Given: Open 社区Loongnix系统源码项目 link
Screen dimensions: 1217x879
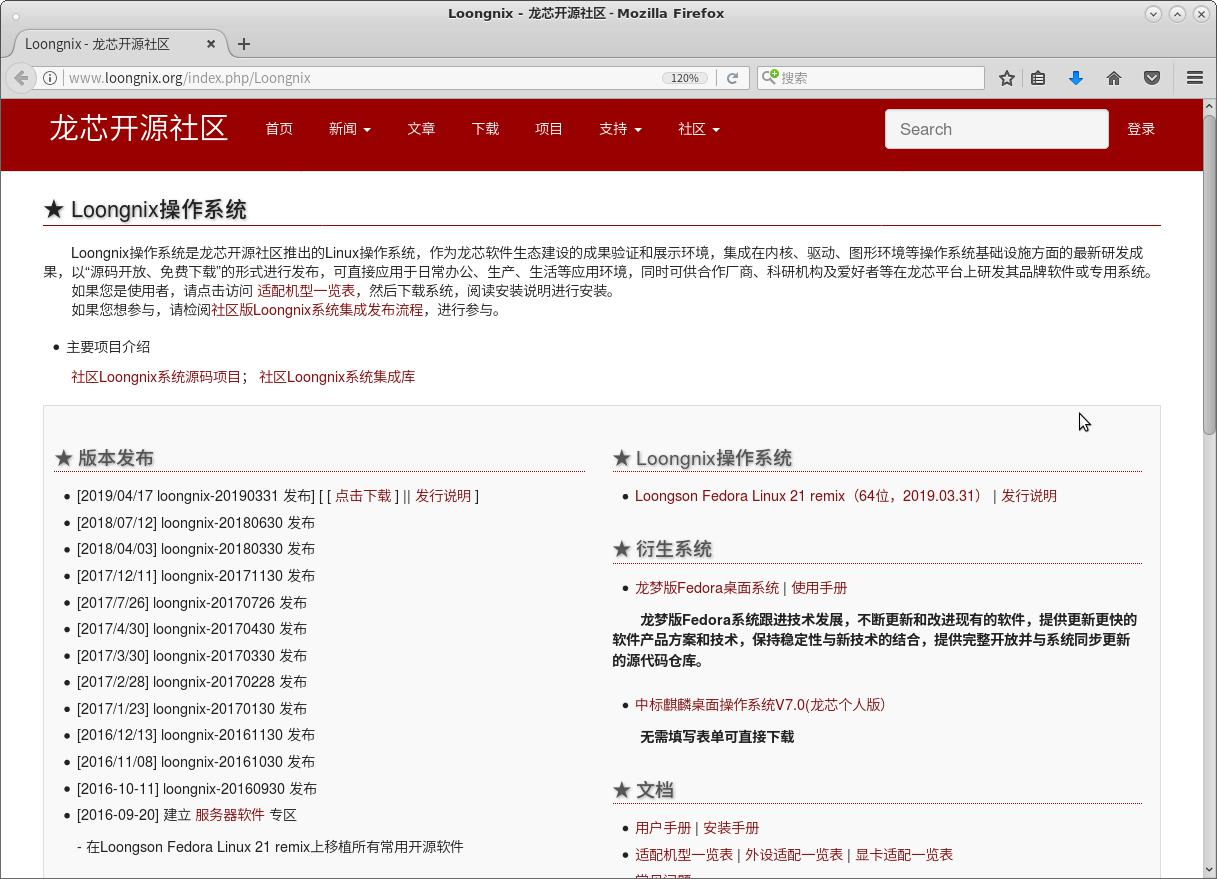Looking at the screenshot, I should [156, 377].
